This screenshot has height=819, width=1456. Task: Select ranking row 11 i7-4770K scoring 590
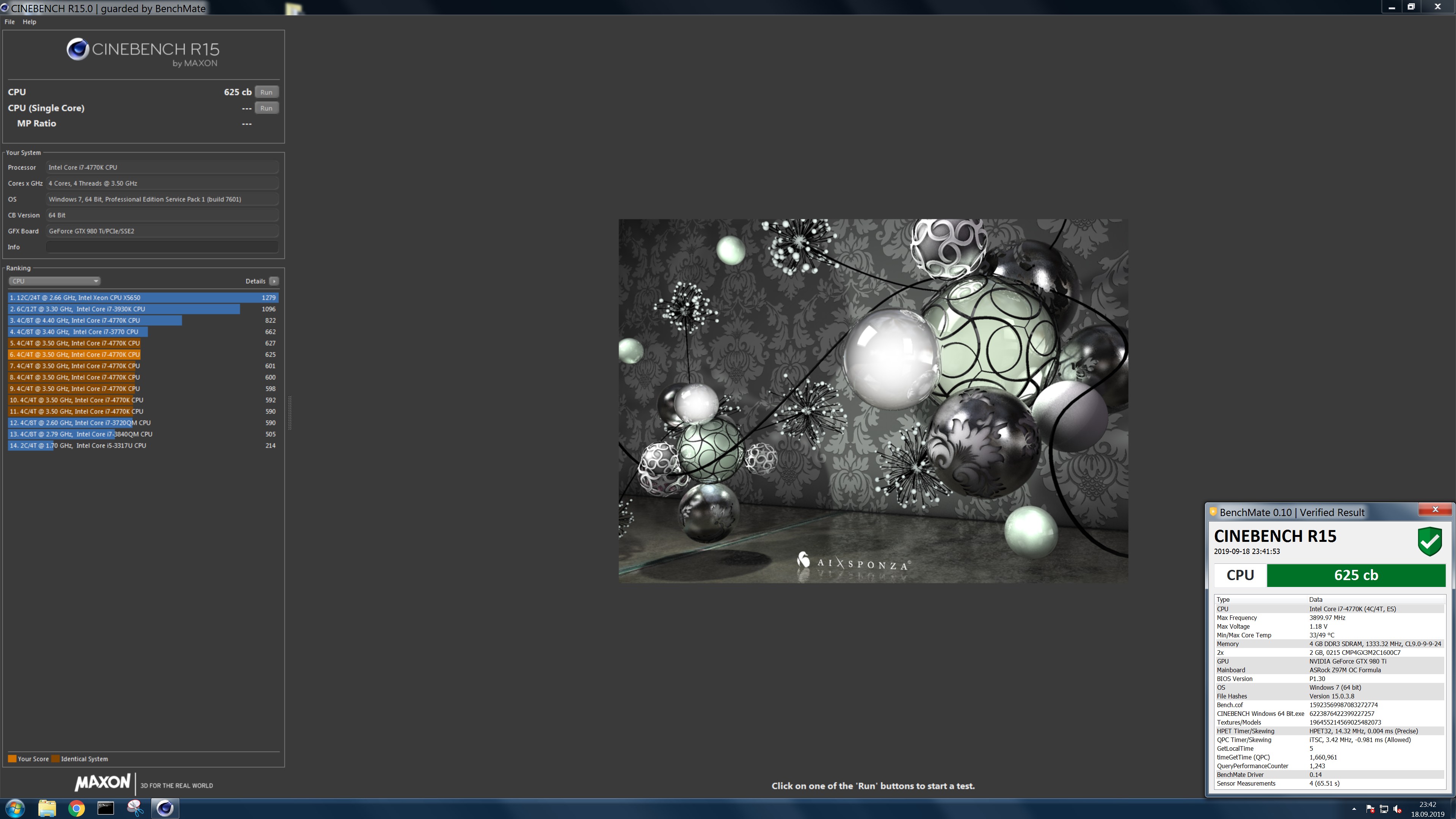(x=144, y=411)
